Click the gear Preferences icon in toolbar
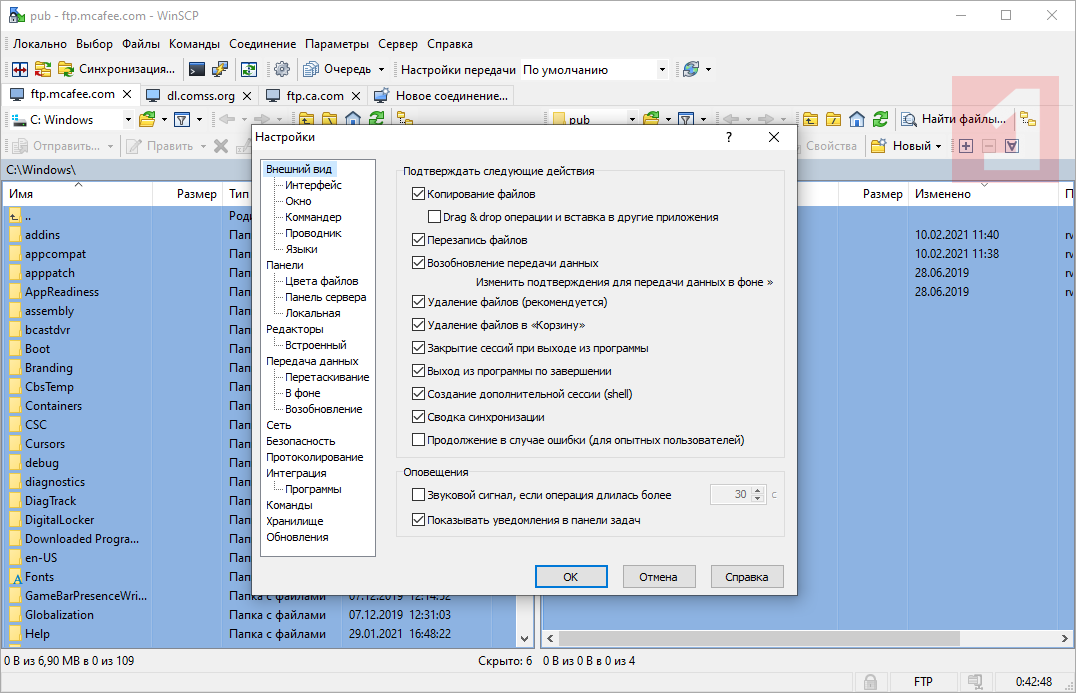Image resolution: width=1076 pixels, height=693 pixels. coord(281,69)
